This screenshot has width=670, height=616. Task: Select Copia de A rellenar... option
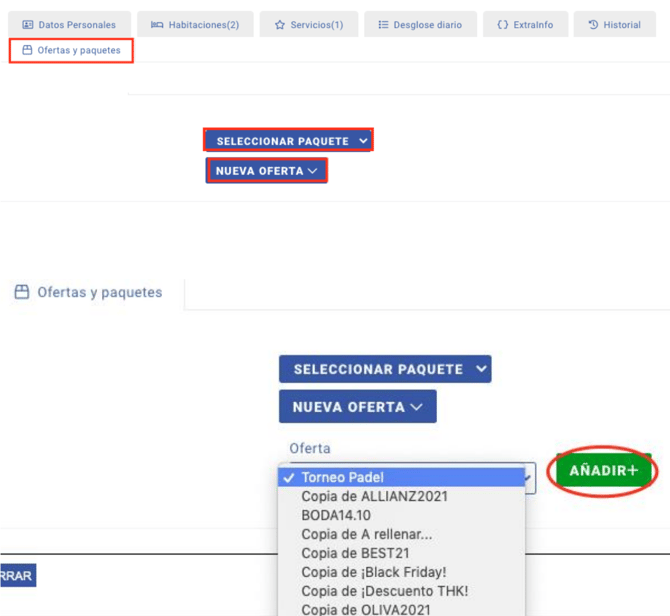pos(366,534)
